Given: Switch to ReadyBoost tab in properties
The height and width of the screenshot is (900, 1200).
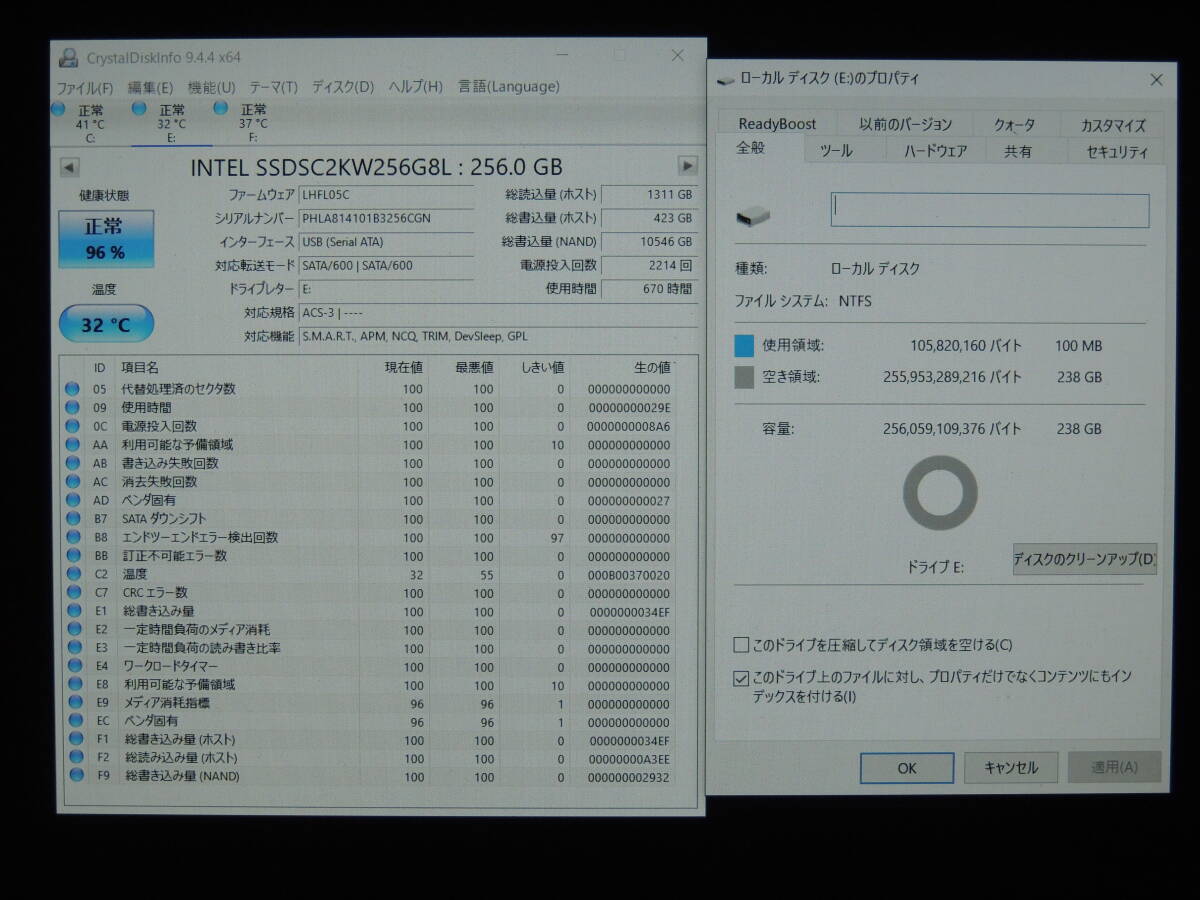Looking at the screenshot, I should (x=777, y=124).
